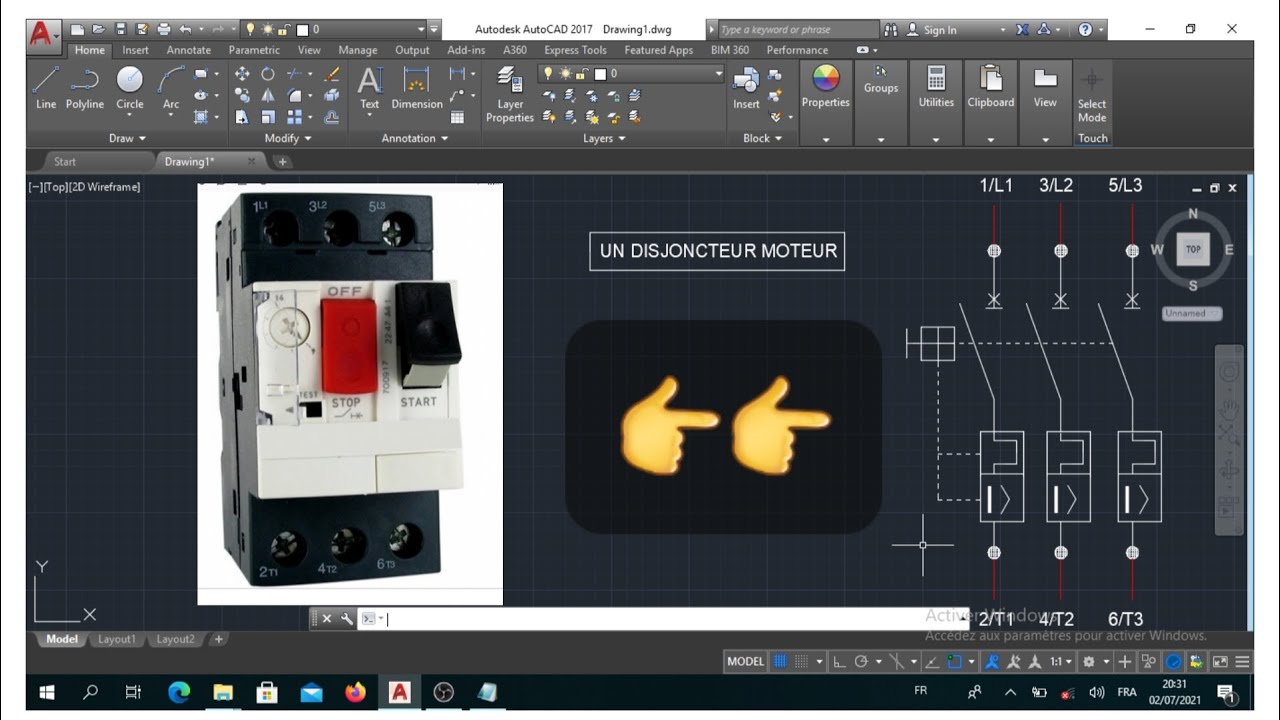Click the Undo arrow in quick access toolbar

tap(185, 30)
